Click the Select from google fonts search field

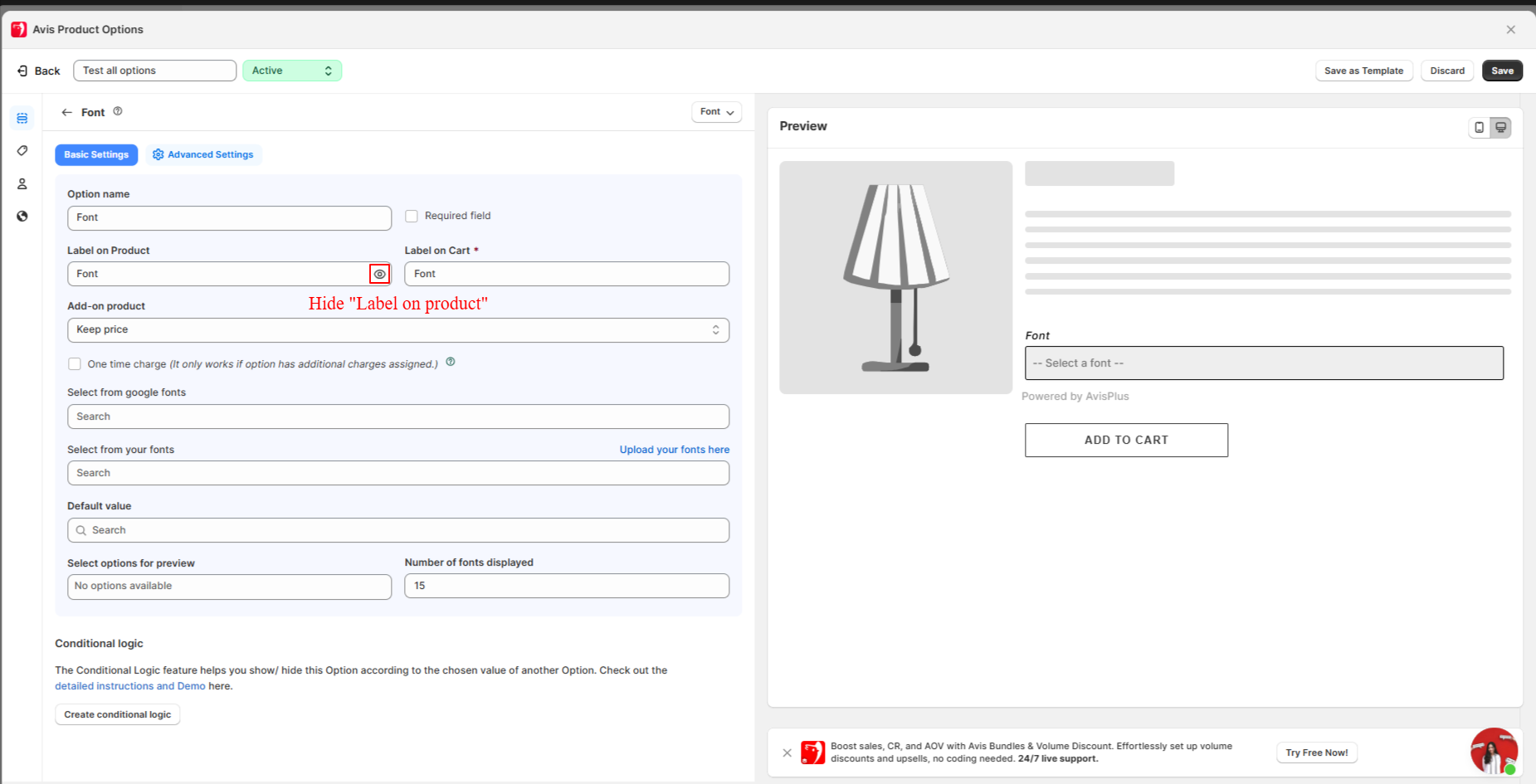[397, 416]
